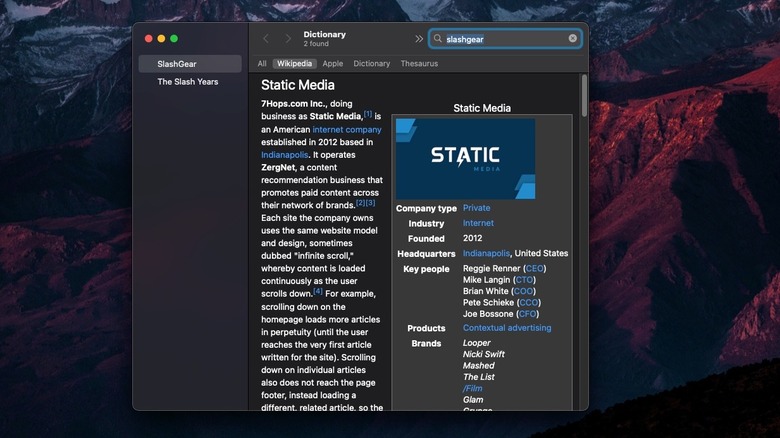Follow the CCO link beside Pete Schieke
Image resolution: width=780 pixels, height=438 pixels.
[529, 303]
